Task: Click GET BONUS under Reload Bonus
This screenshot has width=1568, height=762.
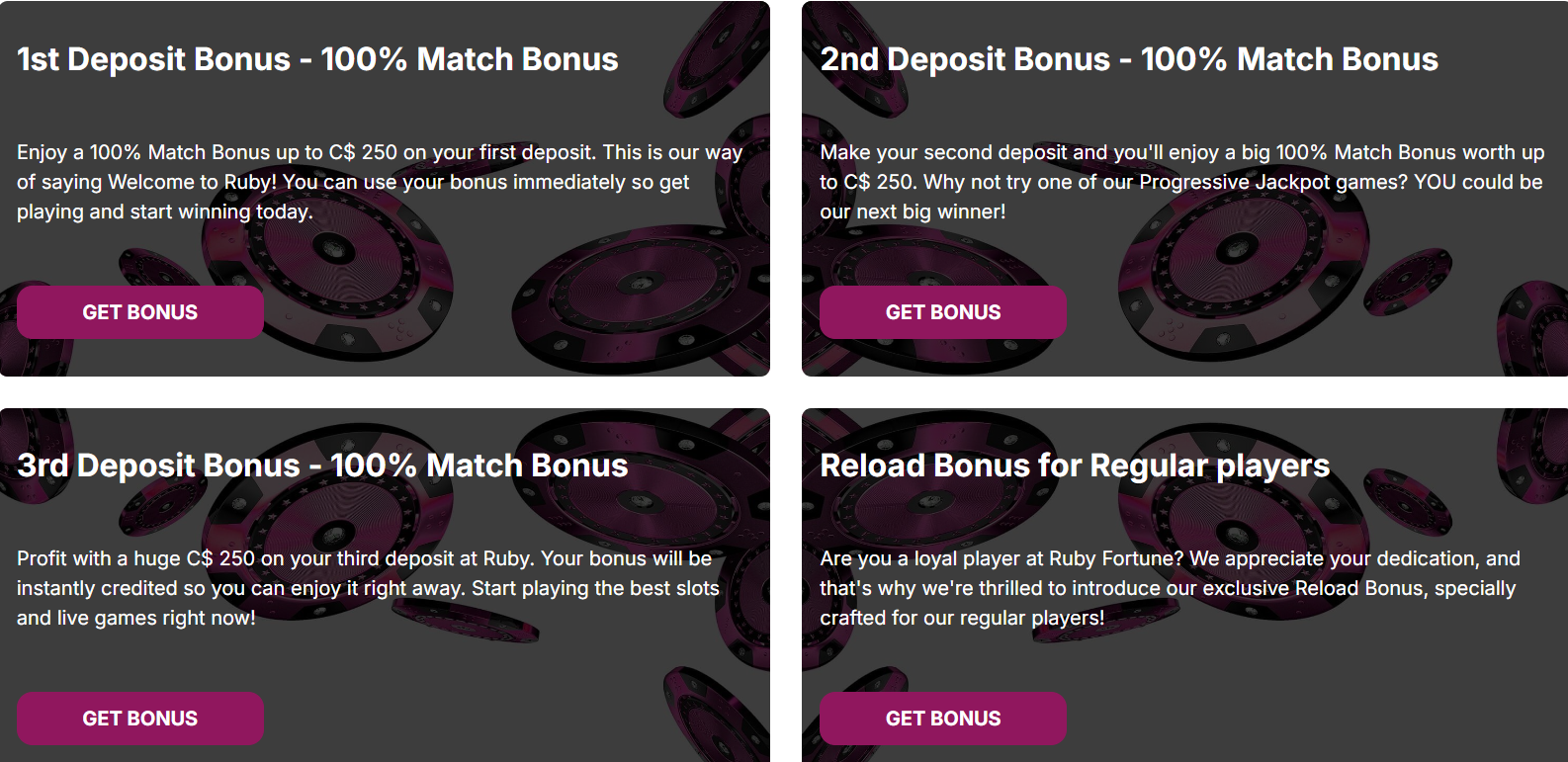Action: coord(943,719)
